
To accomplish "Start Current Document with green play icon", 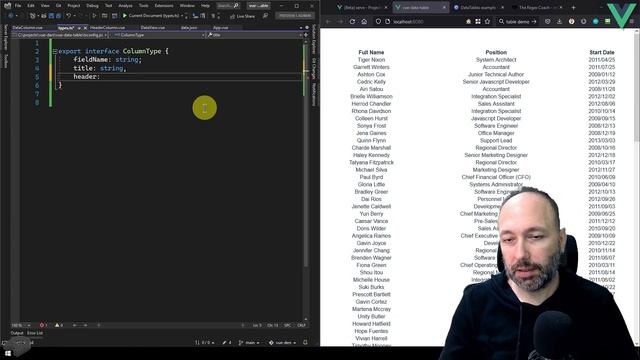I will click(125, 16).
